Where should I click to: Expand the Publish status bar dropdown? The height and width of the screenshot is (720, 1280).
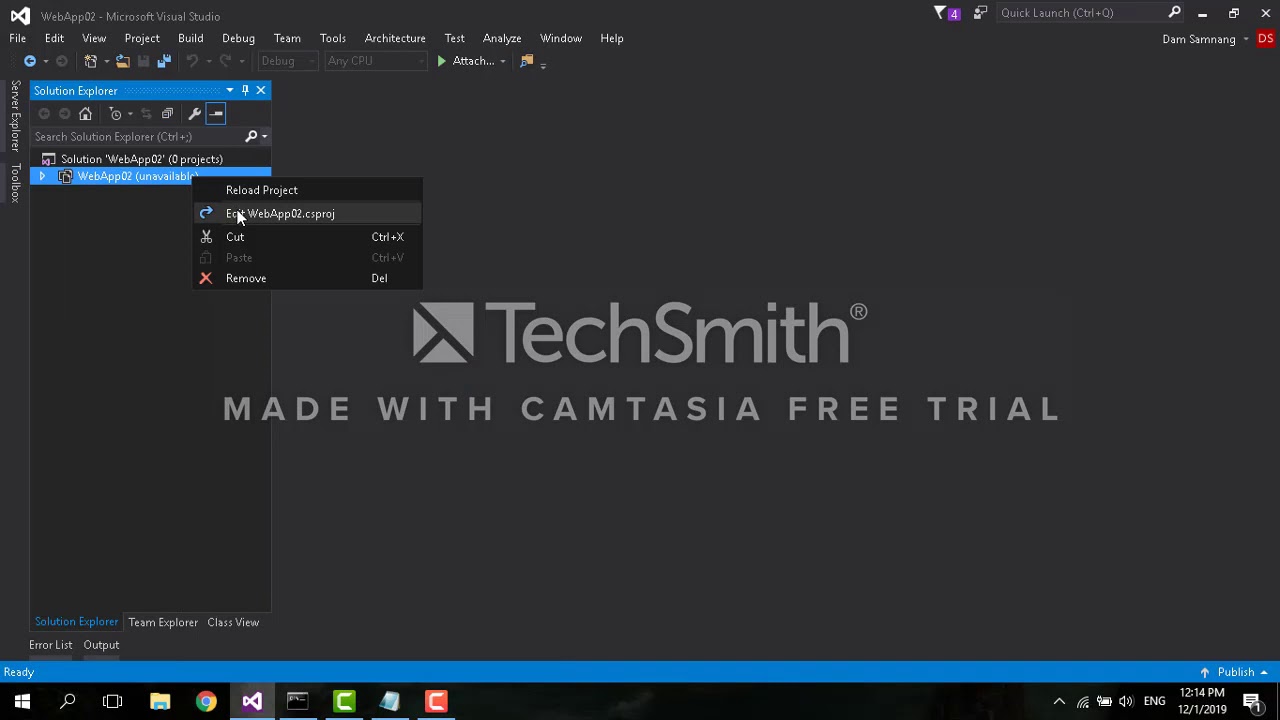click(1264, 672)
